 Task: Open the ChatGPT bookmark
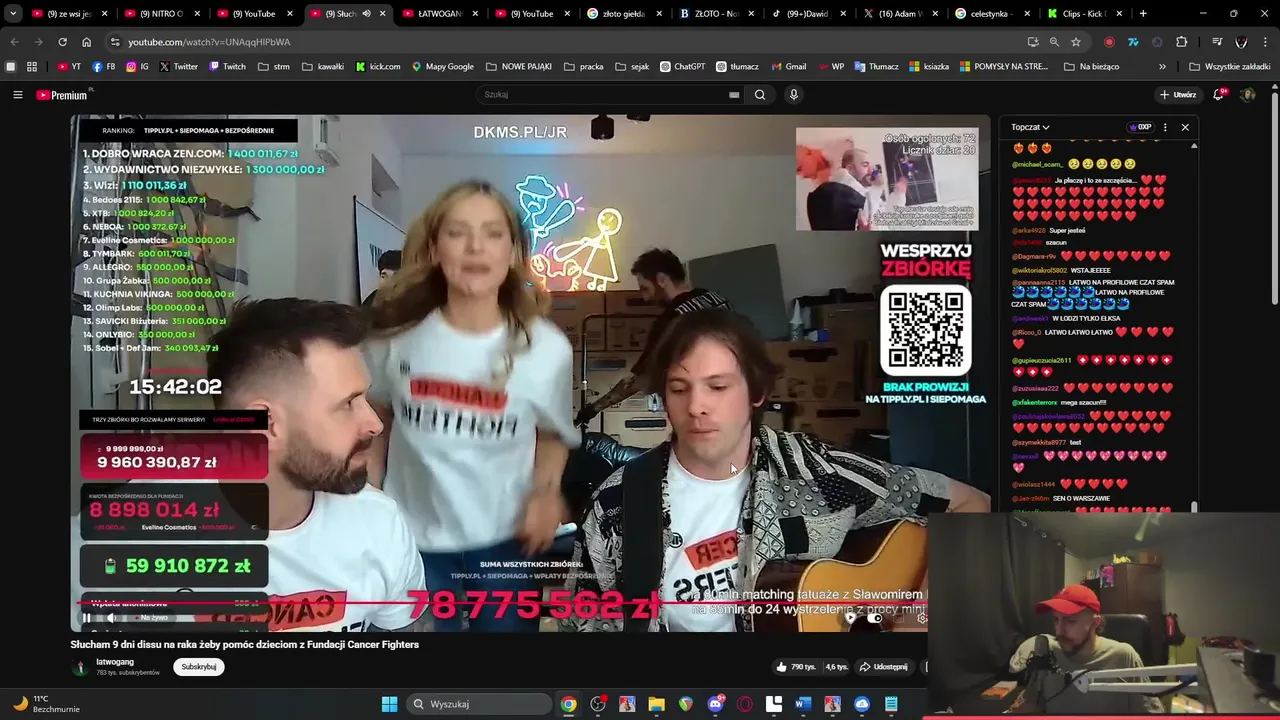click(x=682, y=67)
